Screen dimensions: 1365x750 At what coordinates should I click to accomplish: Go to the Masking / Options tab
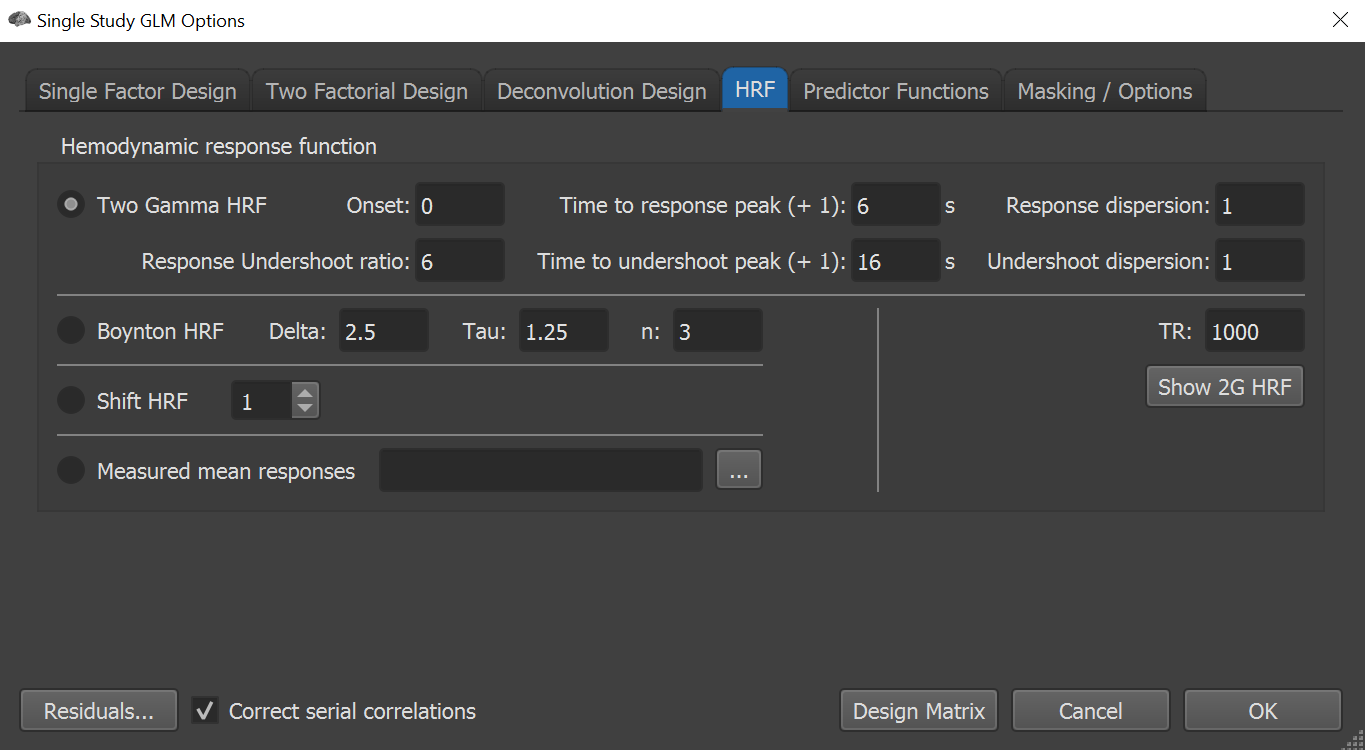pyautogui.click(x=1104, y=91)
